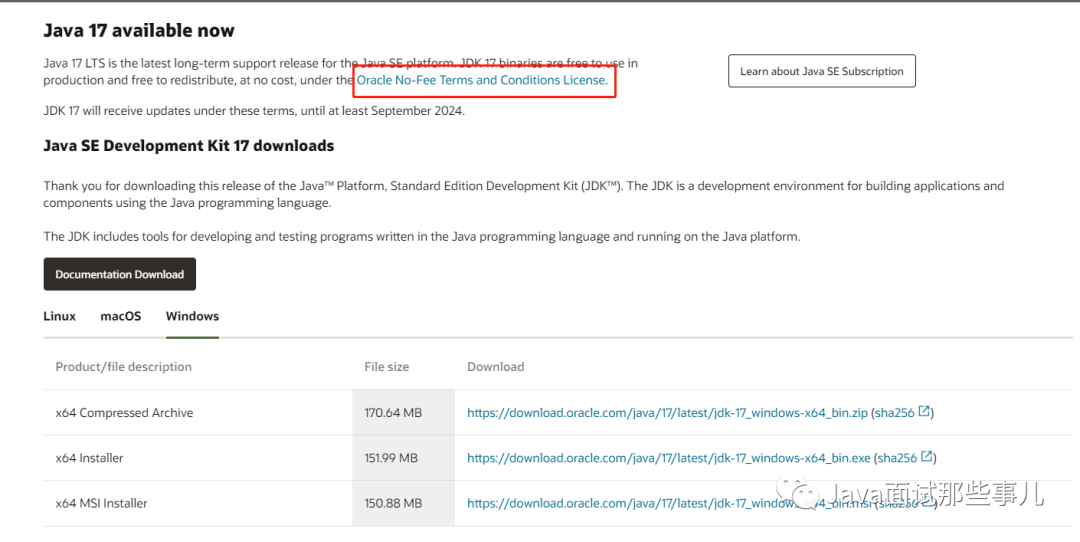Open Oracle No-Fee Terms and Conditions License link

(x=482, y=81)
